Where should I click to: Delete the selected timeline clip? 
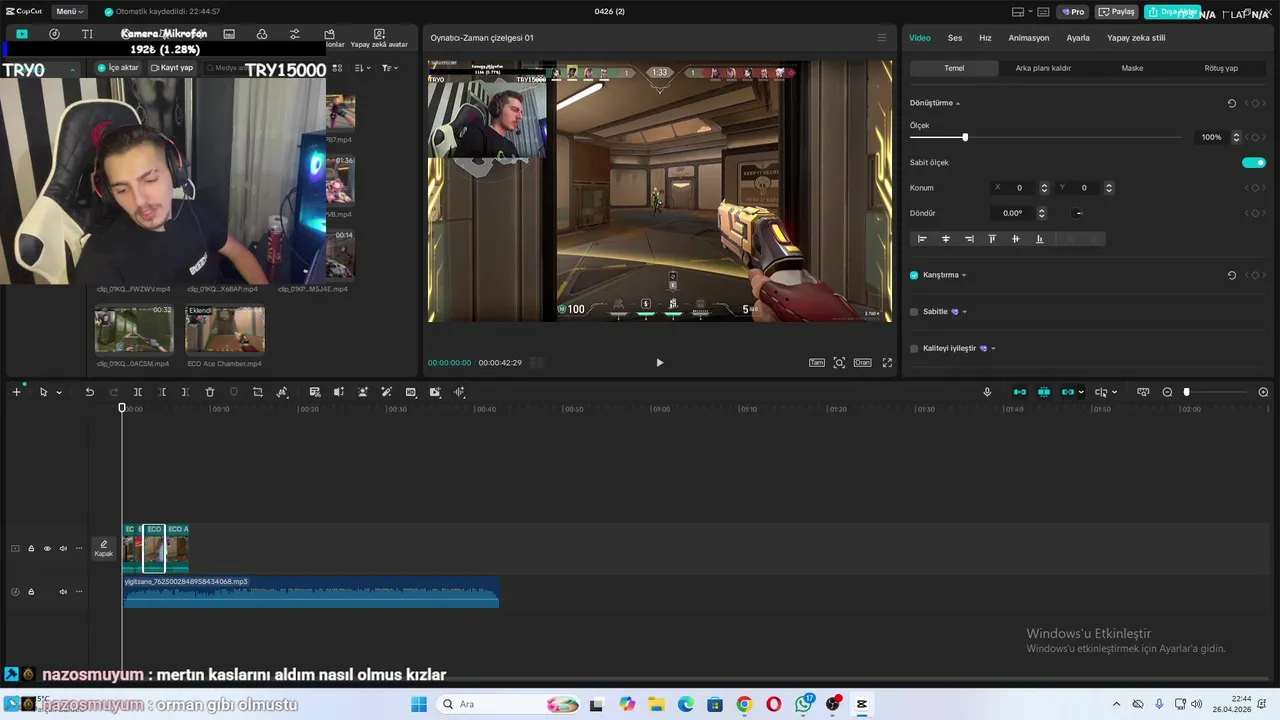210,392
